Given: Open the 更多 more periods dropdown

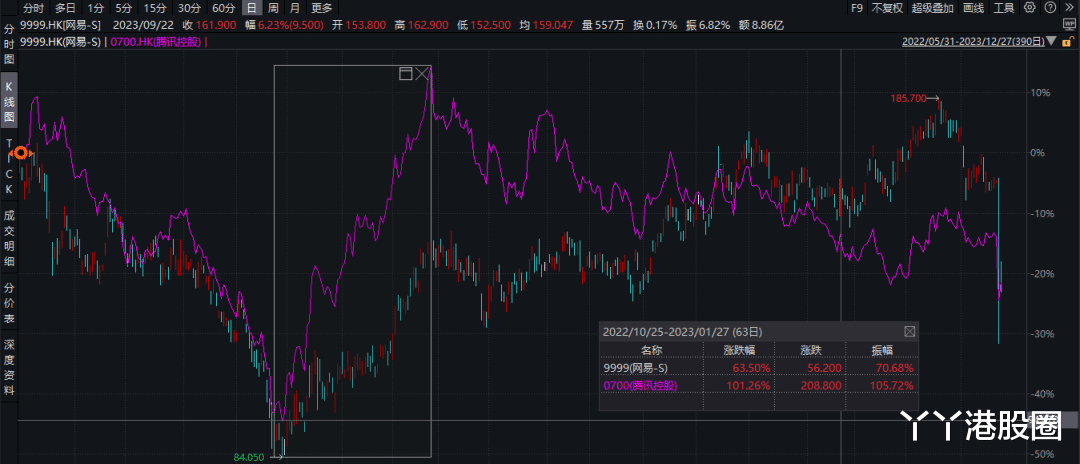Looking at the screenshot, I should 322,8.
